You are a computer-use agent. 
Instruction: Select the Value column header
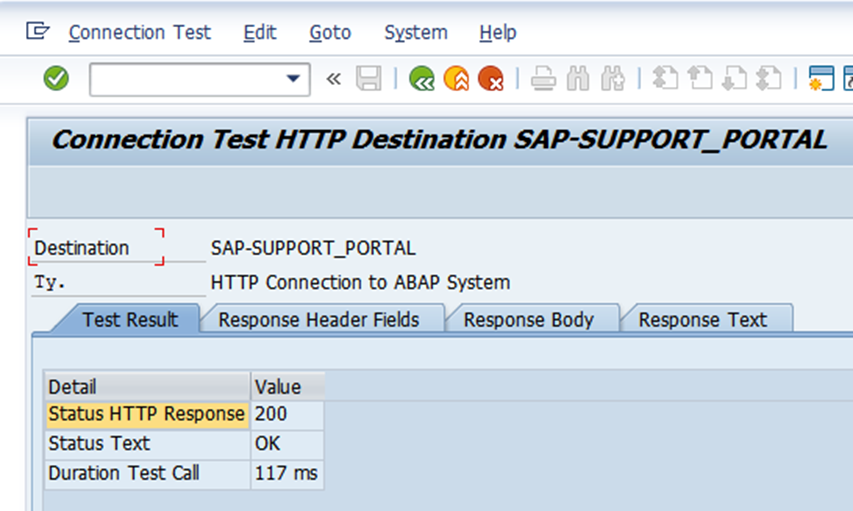click(x=288, y=387)
